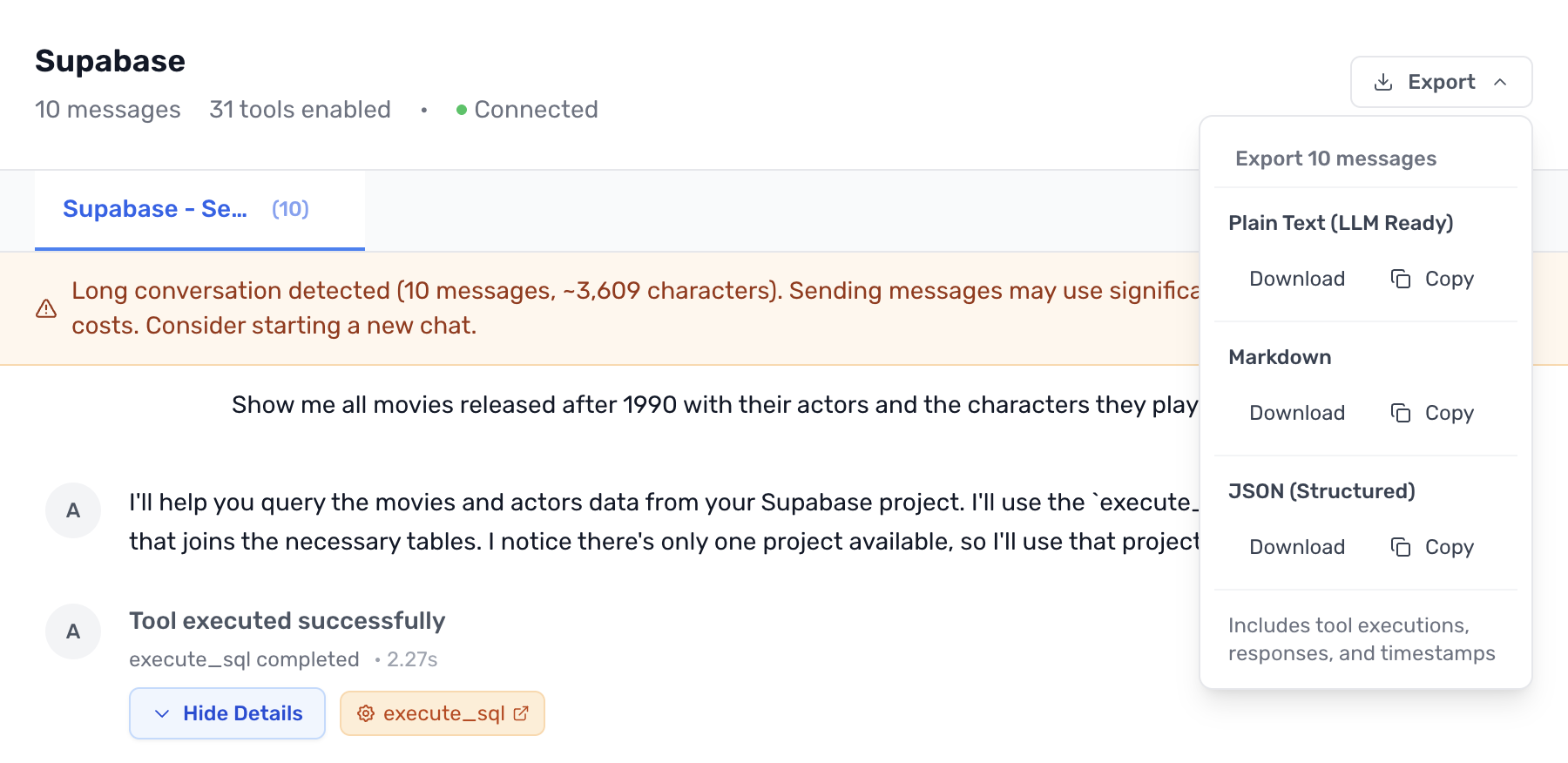The height and width of the screenshot is (763, 1568).
Task: Open the Supabase conversation tab
Action: click(155, 209)
